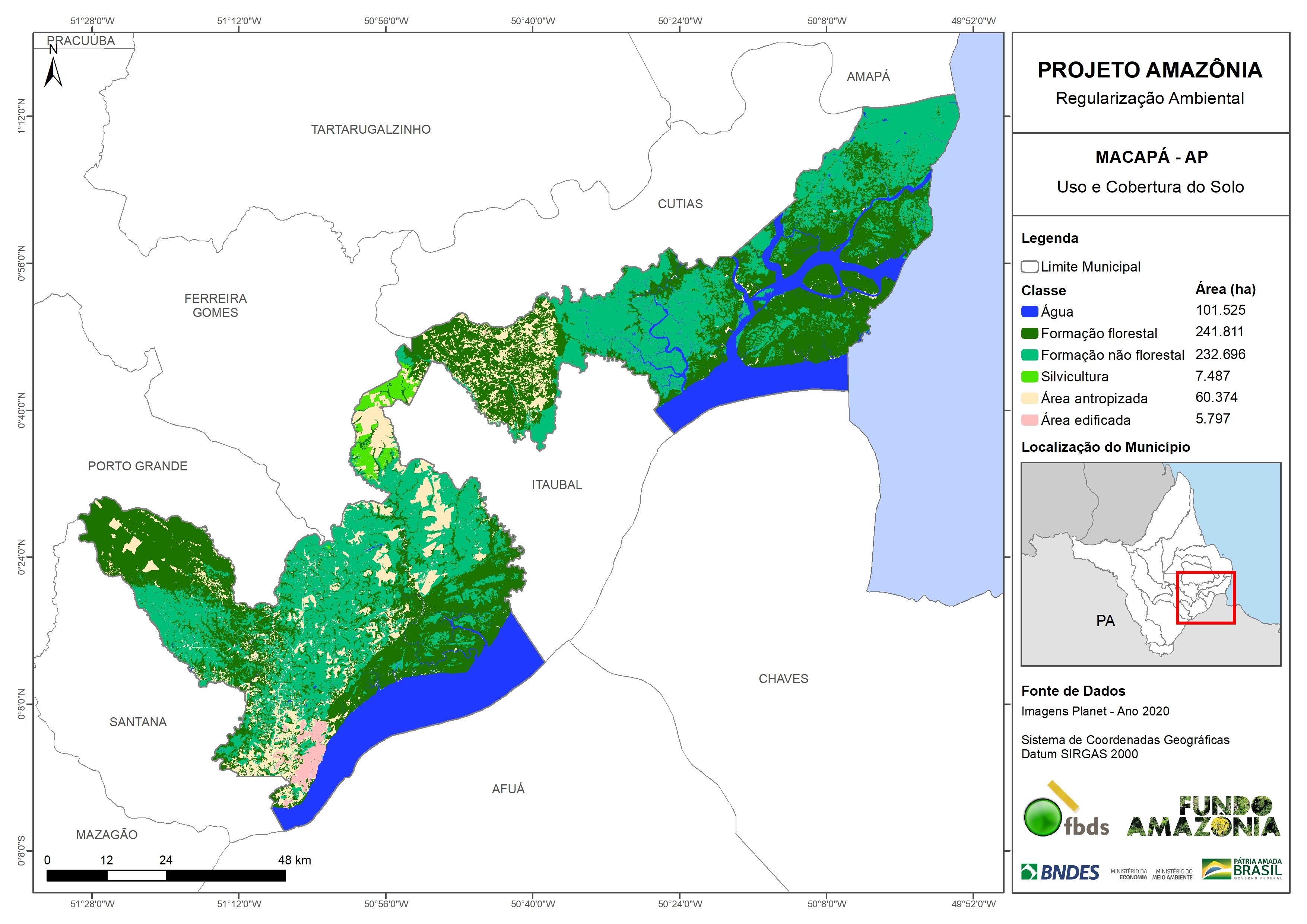The width and height of the screenshot is (1307, 924).
Task: Click the Pátria Amada Brasil logo
Action: click(x=1242, y=869)
